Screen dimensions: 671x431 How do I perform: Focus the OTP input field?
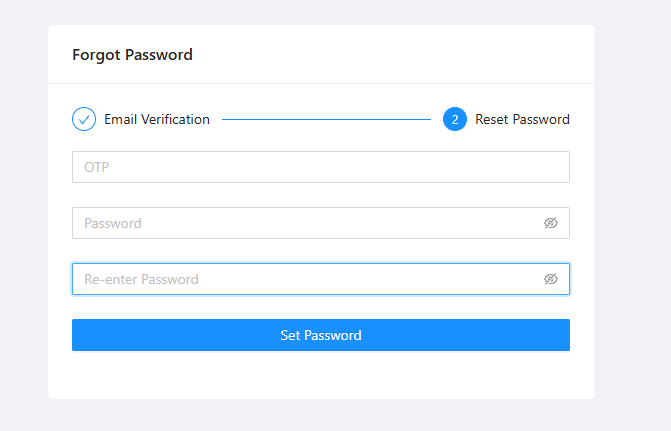(321, 167)
